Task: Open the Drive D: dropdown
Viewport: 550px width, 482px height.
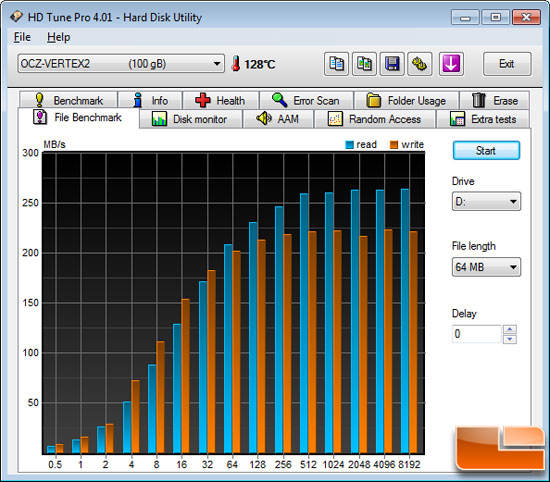Action: [x=486, y=201]
